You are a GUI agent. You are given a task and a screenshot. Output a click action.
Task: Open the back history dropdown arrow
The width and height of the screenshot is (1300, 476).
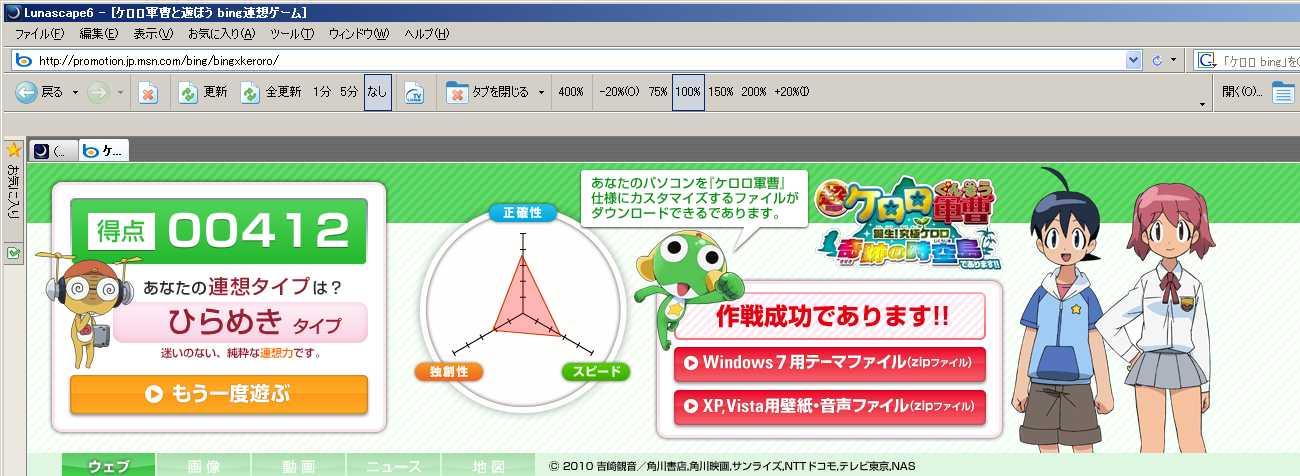tap(75, 93)
